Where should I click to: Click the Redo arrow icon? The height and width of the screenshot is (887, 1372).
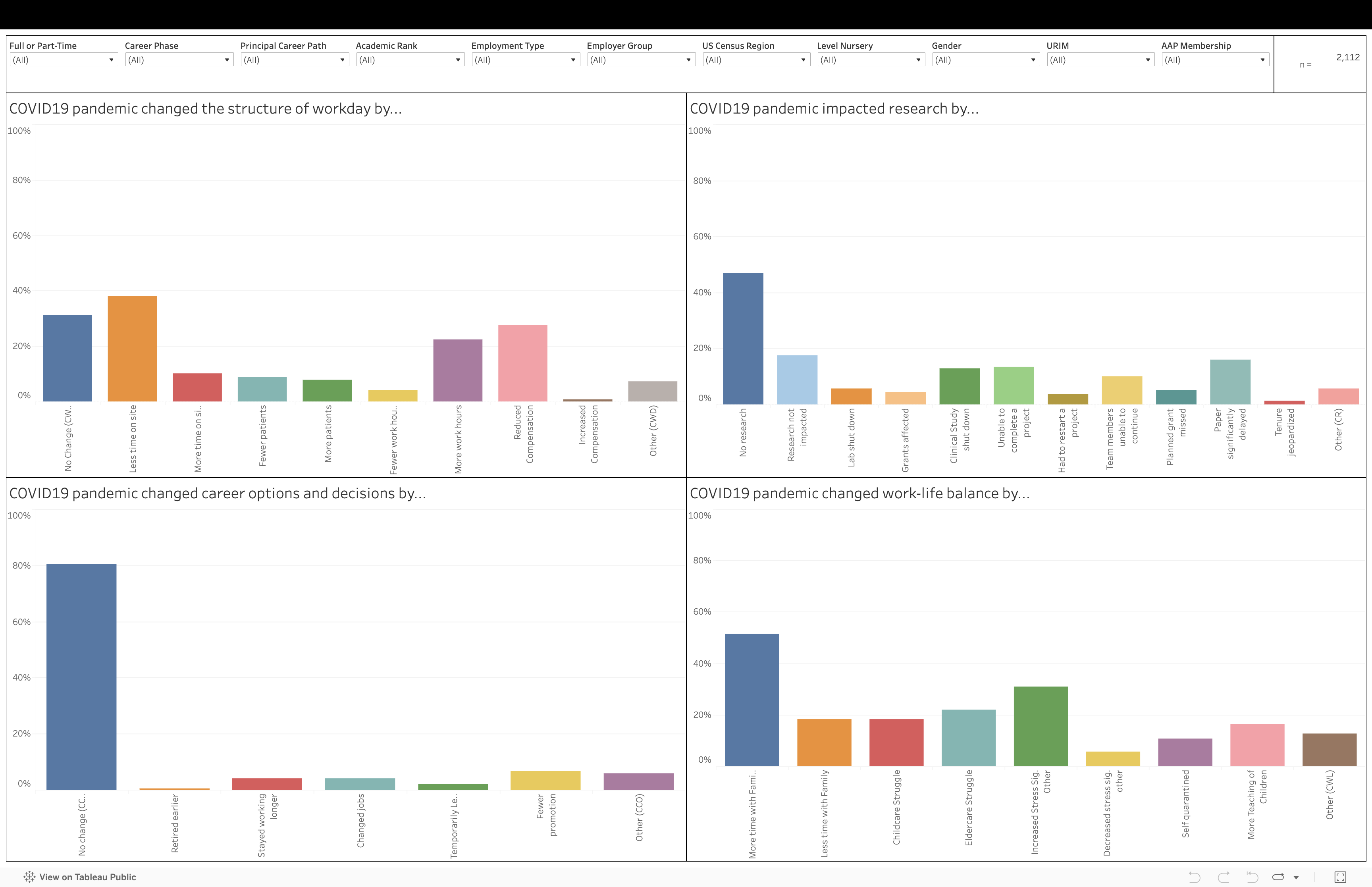click(1224, 877)
